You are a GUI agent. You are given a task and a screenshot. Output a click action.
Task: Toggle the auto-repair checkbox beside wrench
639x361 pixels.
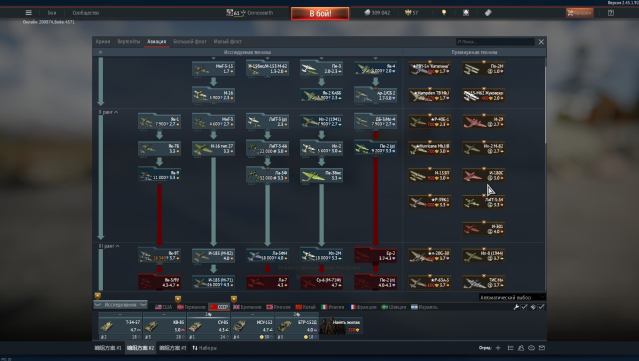(x=524, y=307)
